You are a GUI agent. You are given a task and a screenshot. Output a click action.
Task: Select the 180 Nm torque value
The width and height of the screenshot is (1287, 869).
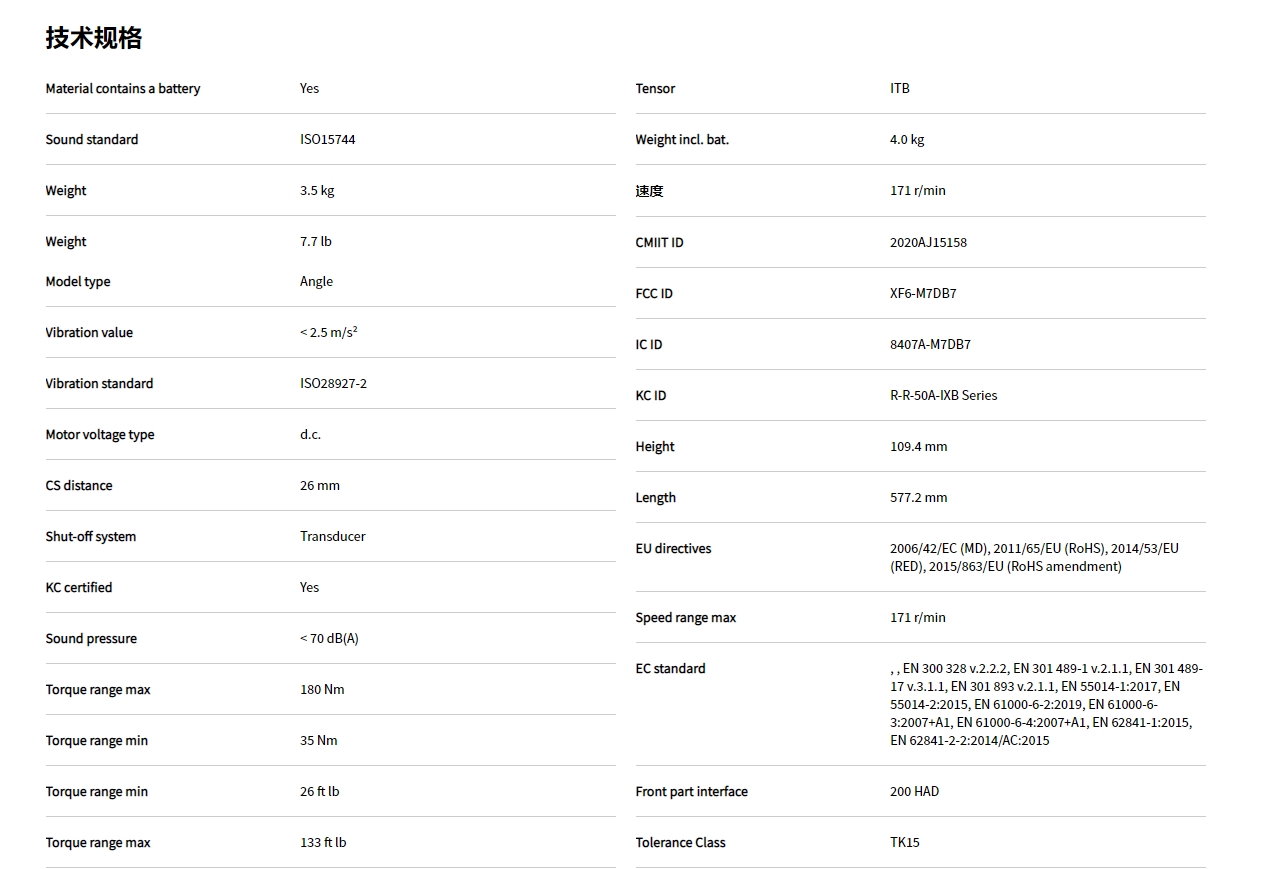(x=322, y=690)
